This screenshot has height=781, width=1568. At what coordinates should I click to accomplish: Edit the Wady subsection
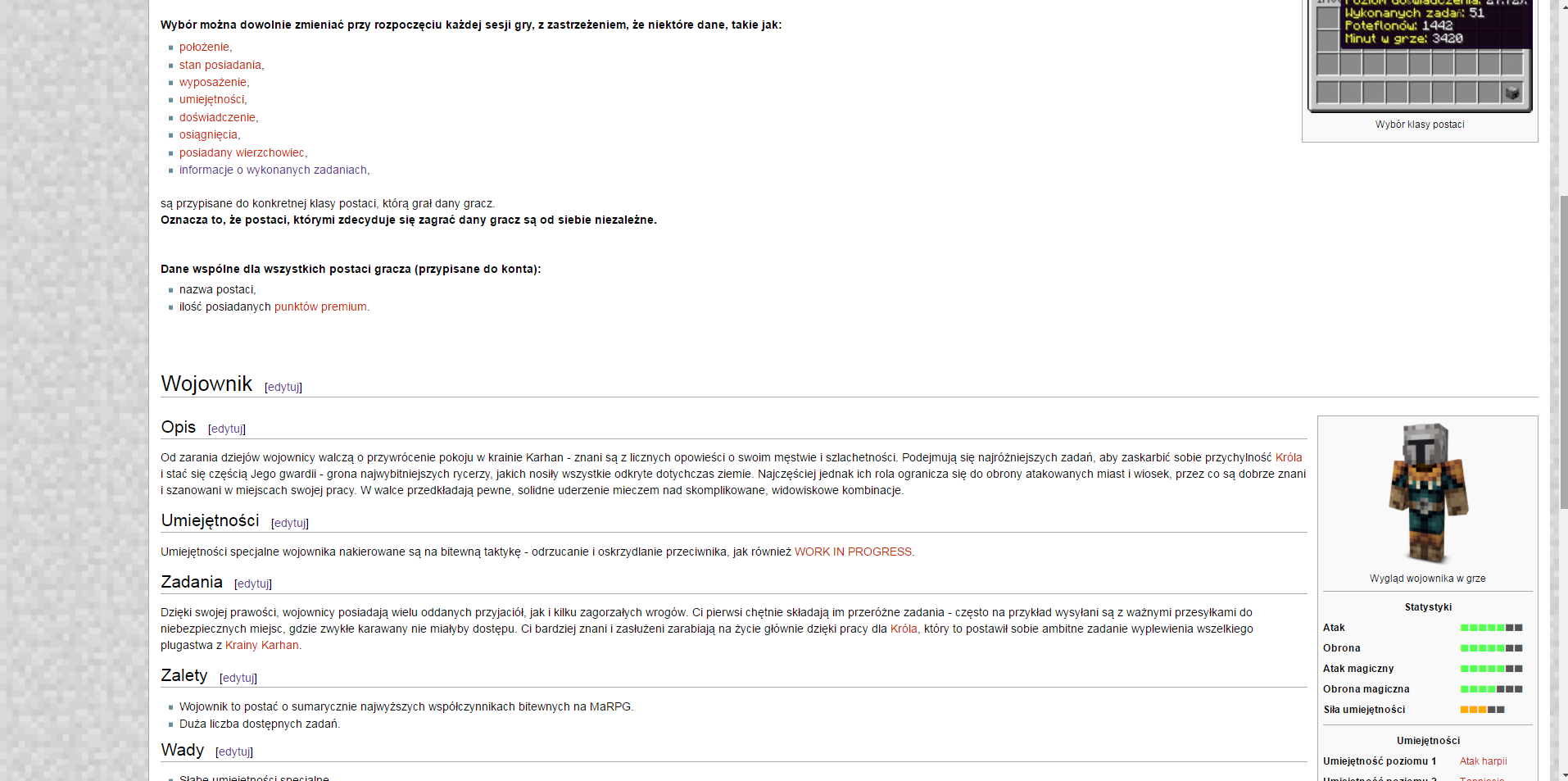click(x=234, y=751)
